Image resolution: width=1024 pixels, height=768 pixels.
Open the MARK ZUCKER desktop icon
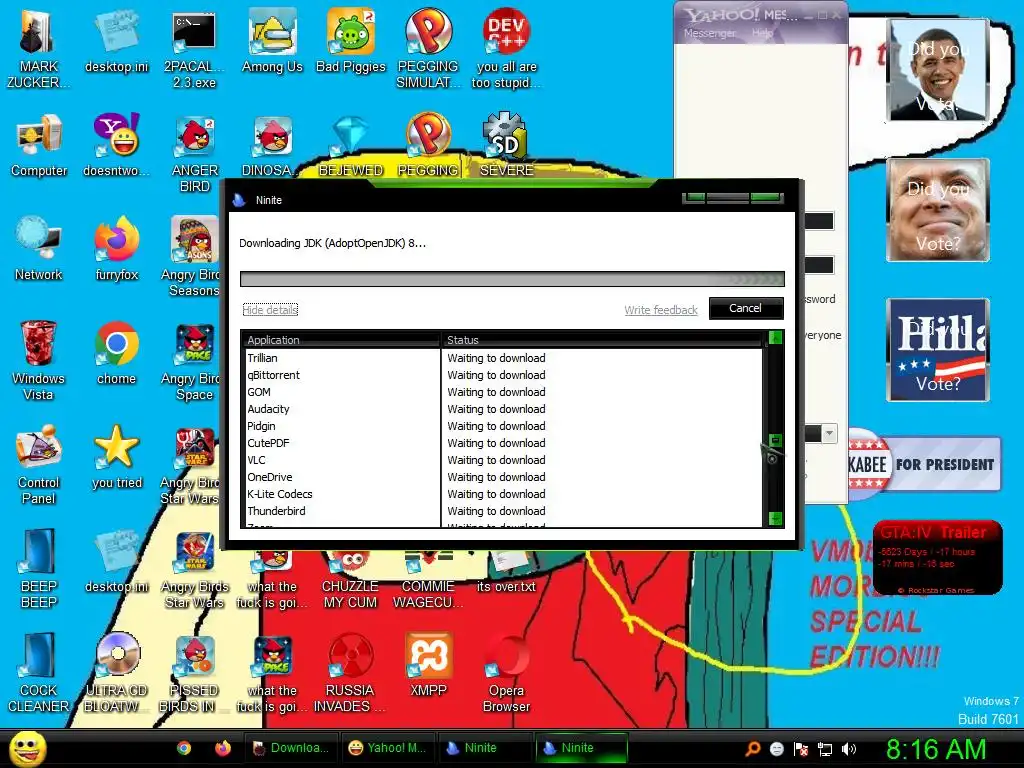pos(38,48)
